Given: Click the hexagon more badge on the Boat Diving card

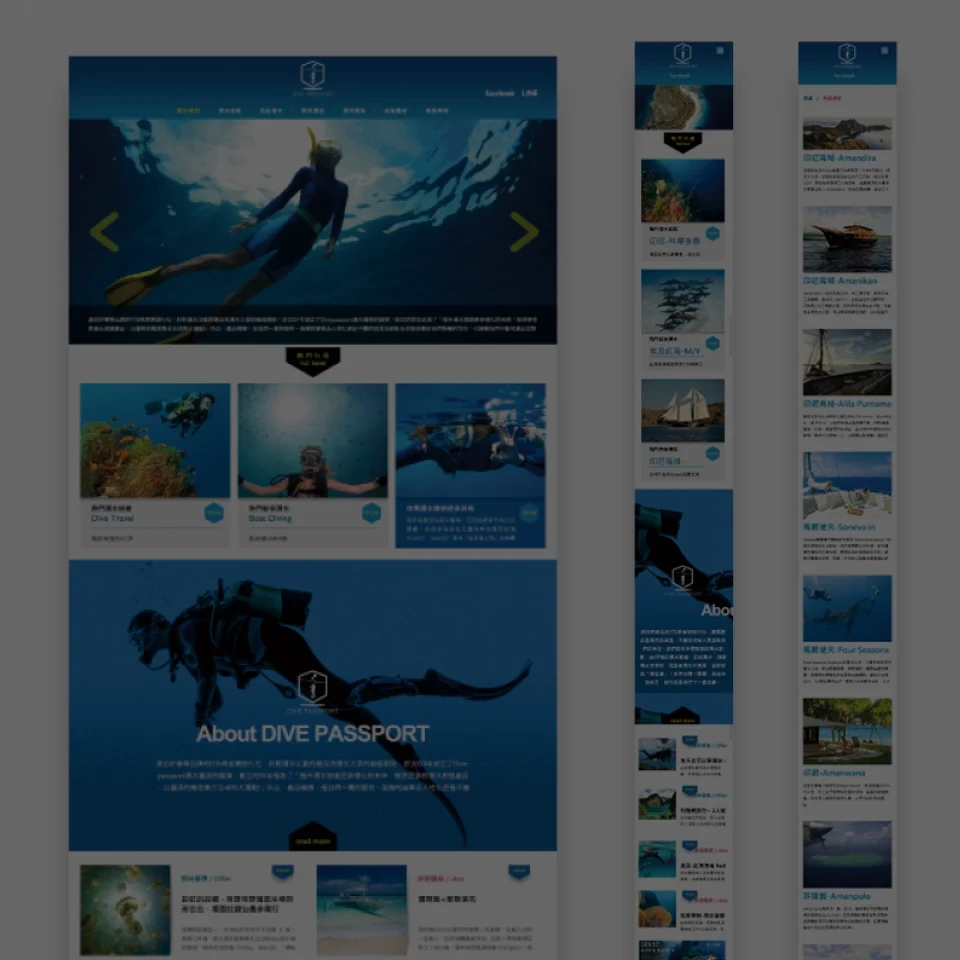Looking at the screenshot, I should pos(372,512).
